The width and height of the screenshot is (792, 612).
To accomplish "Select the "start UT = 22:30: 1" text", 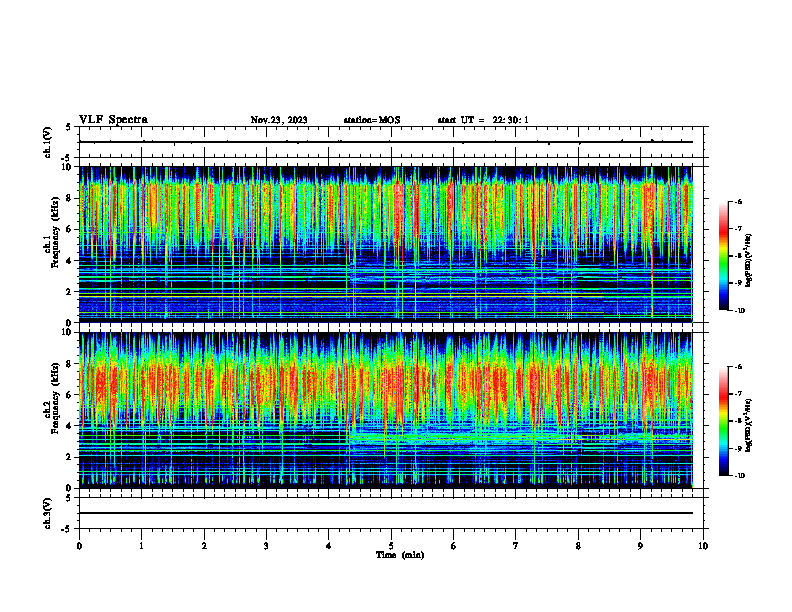I will pos(483,120).
